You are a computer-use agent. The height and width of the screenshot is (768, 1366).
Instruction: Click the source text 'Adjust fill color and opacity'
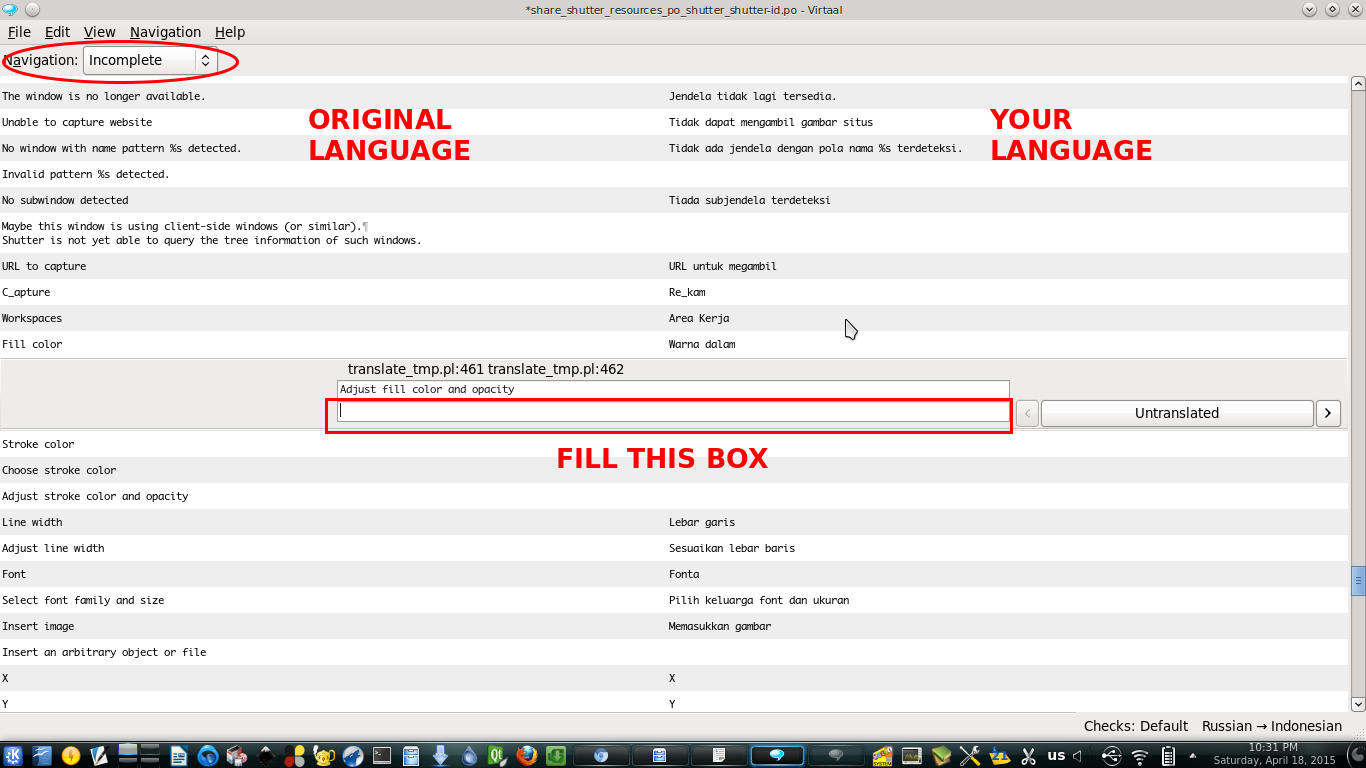pyautogui.click(x=427, y=389)
